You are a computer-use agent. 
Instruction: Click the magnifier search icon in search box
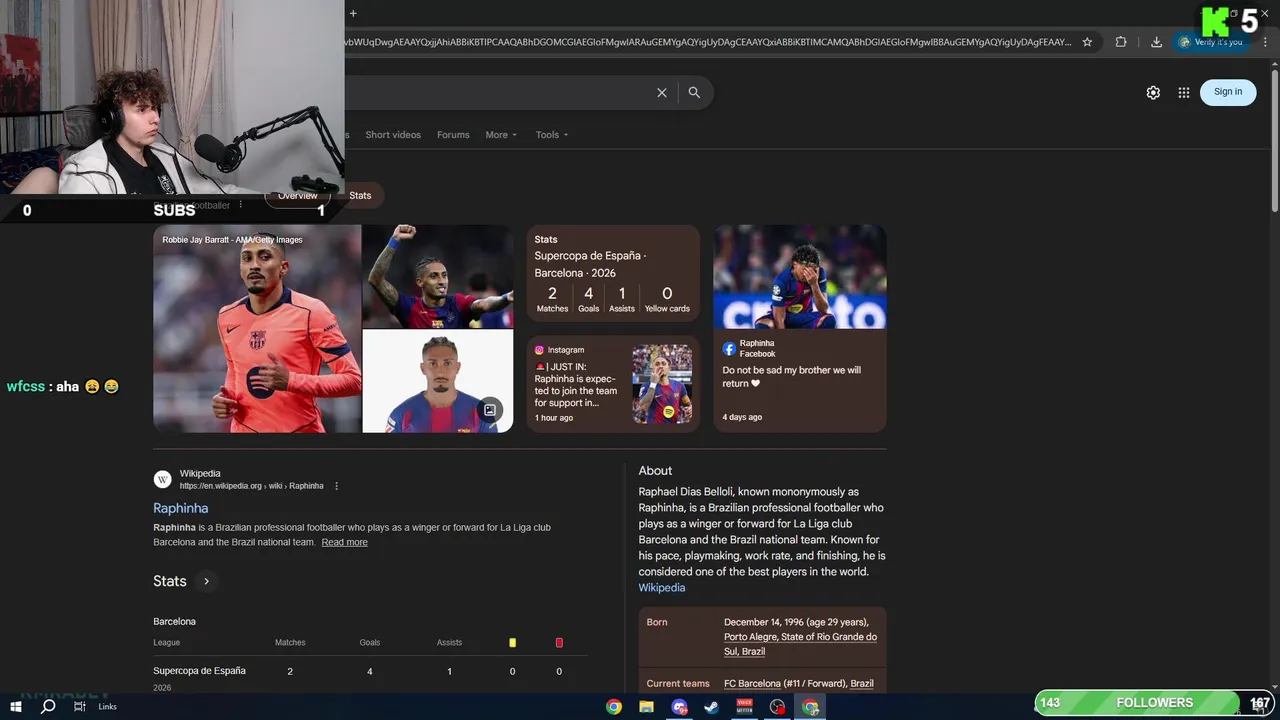click(x=694, y=92)
